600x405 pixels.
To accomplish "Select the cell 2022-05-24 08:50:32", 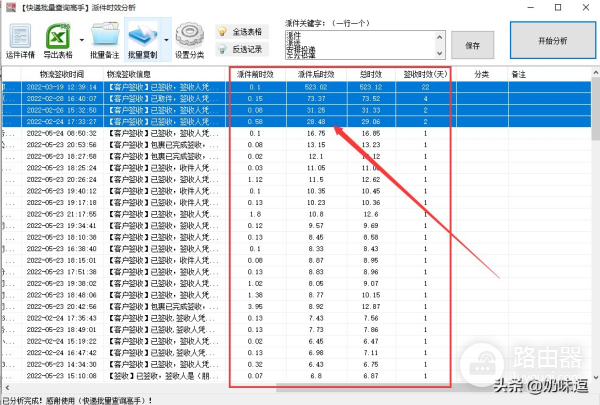I will coord(62,133).
